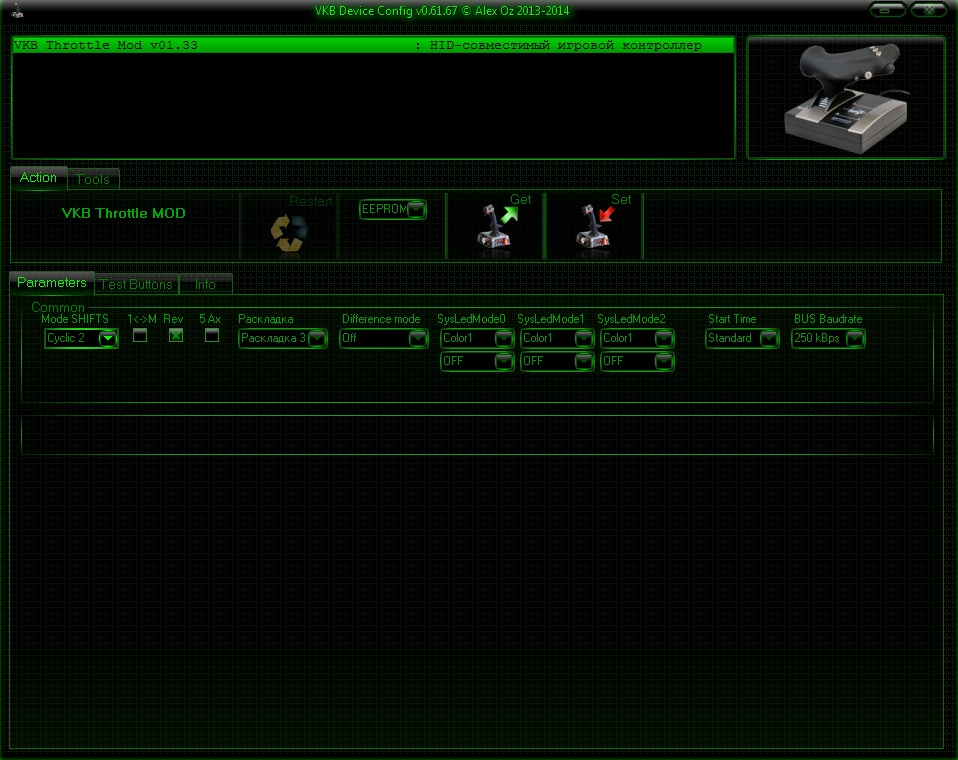Uncheck the Rev checkbox

tap(176, 335)
